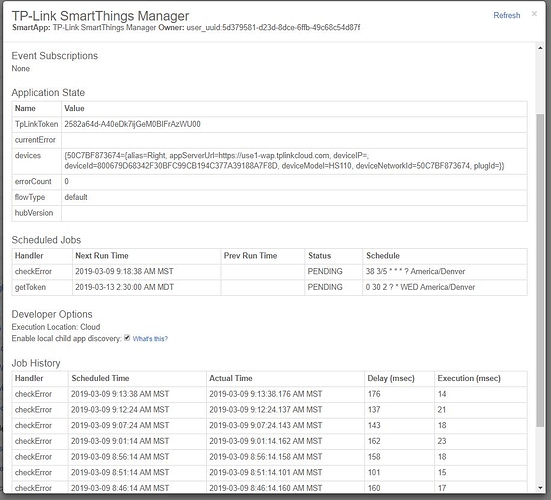The image size is (551, 500).
Task: Click the errorCount name cell
Action: (37, 182)
